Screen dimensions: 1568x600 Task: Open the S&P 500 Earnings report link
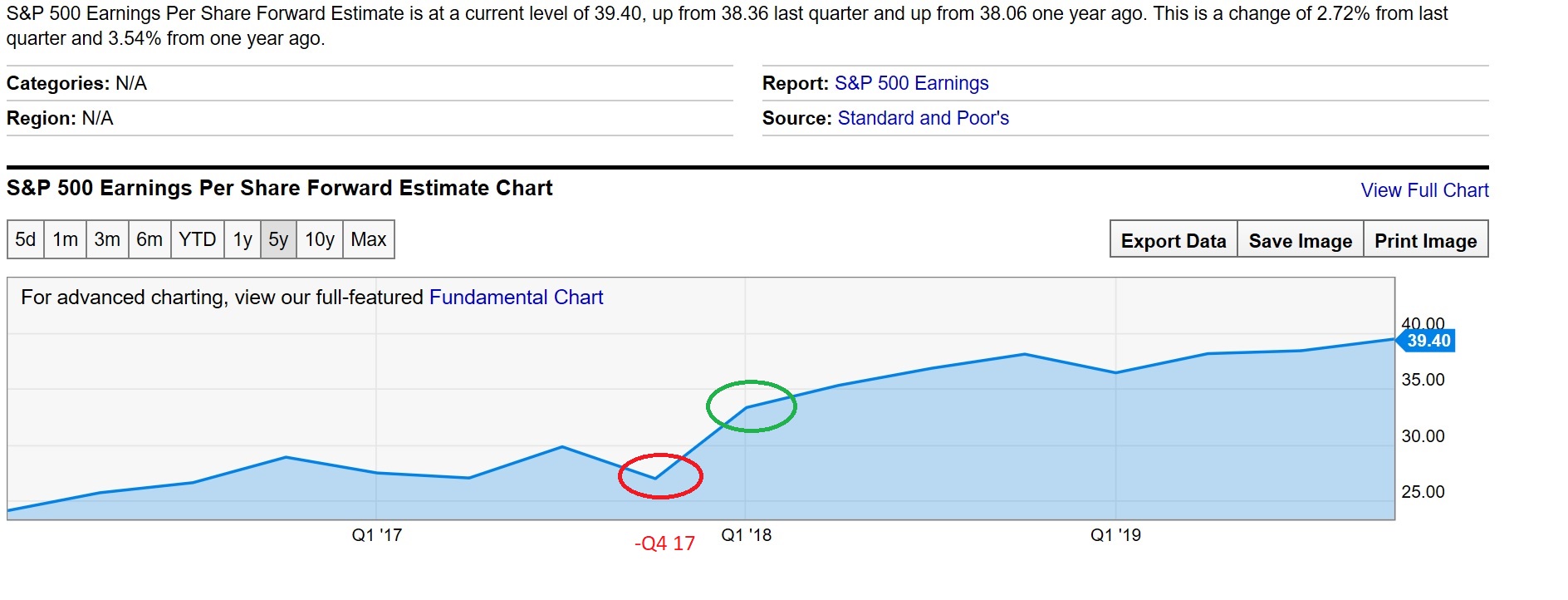tap(911, 83)
